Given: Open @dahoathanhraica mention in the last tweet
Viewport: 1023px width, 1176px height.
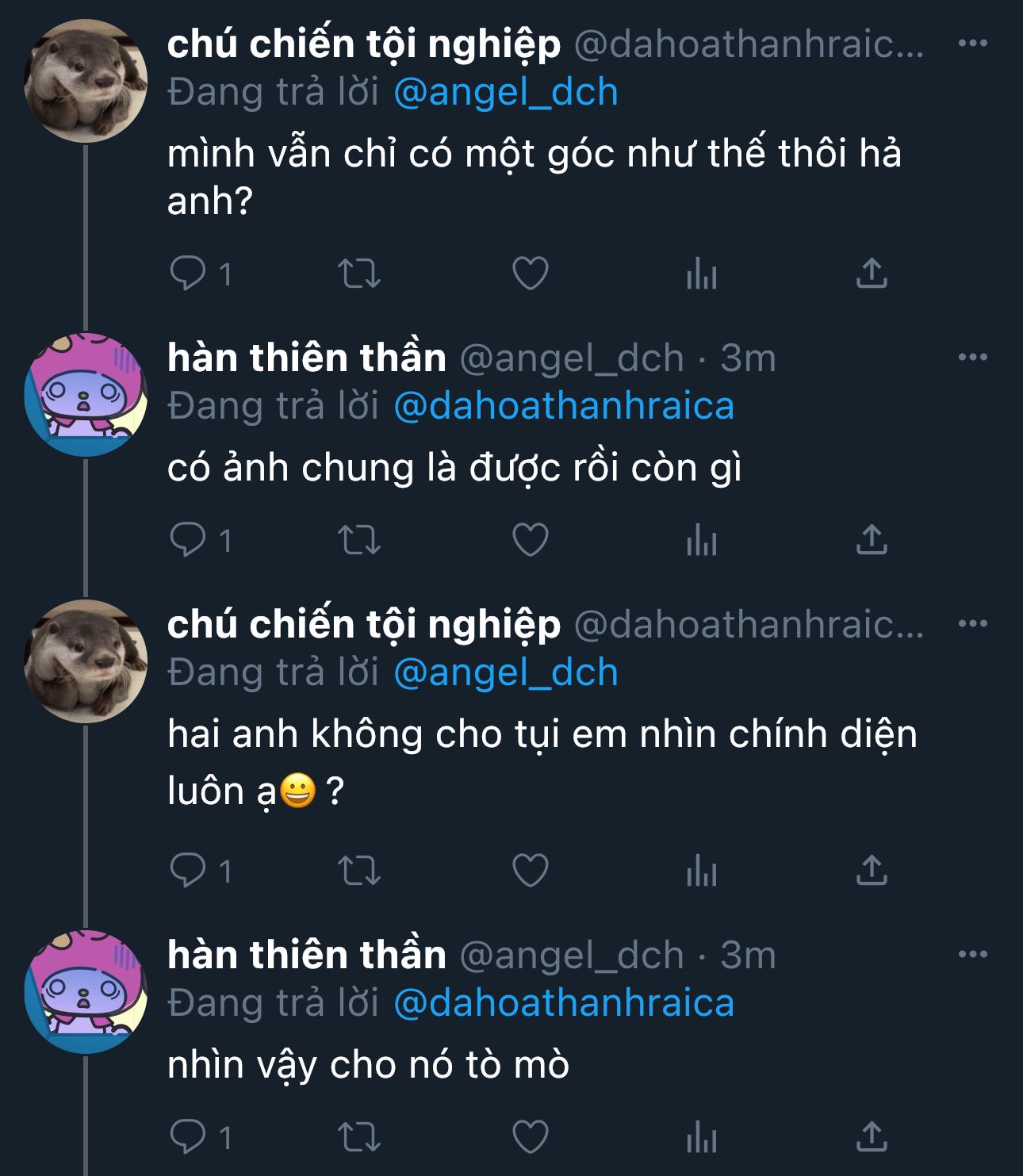Looking at the screenshot, I should [x=564, y=1003].
